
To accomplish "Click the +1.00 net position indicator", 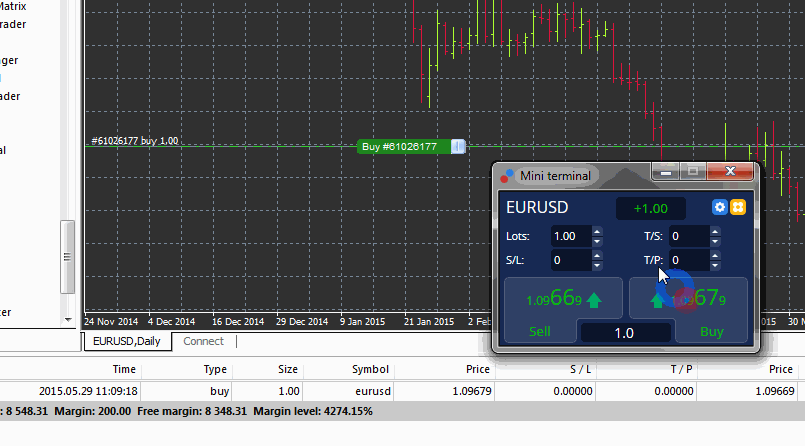I will (x=651, y=208).
